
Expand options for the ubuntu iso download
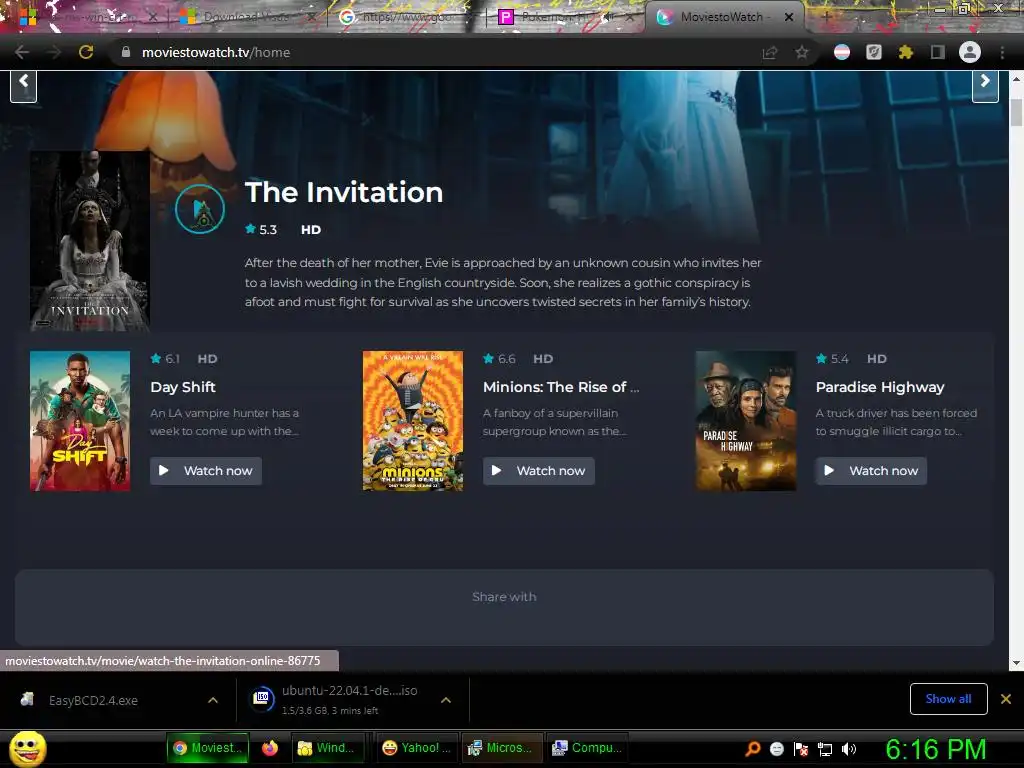446,700
